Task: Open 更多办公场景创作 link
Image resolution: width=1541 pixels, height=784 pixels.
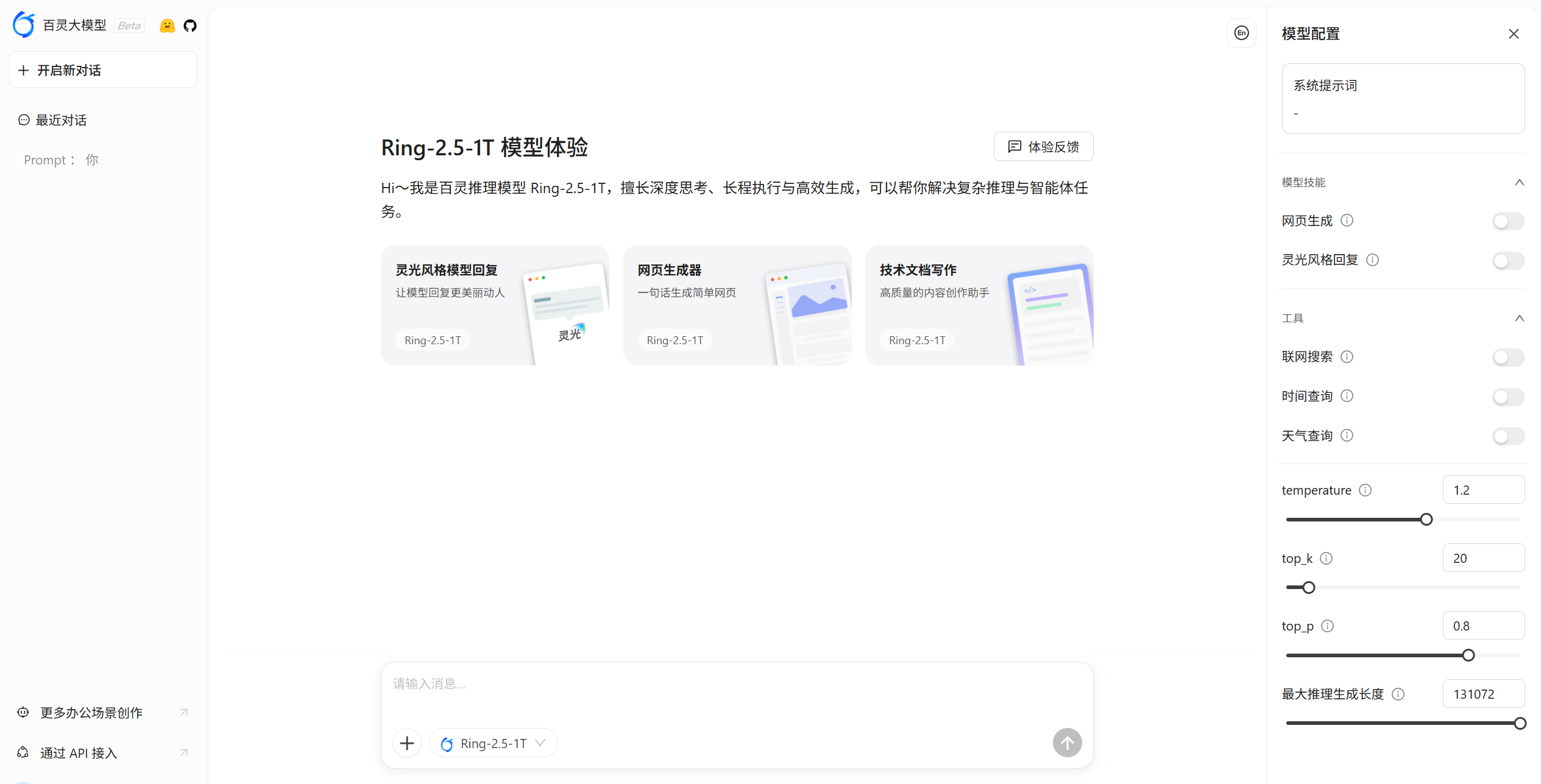Action: coord(103,712)
